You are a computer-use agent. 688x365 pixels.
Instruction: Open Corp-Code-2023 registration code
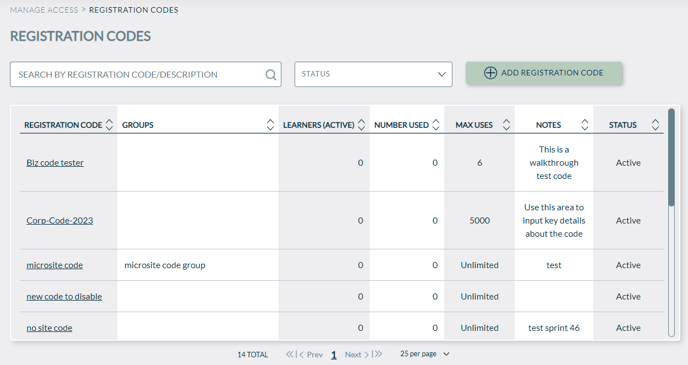click(60, 221)
